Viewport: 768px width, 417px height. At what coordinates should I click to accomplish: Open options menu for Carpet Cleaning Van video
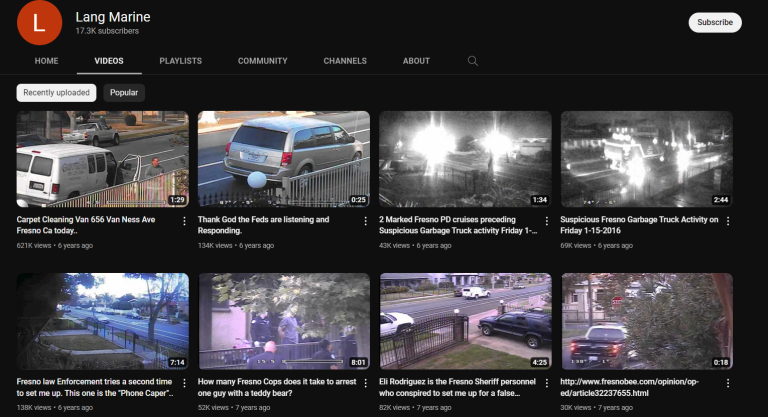(184, 221)
